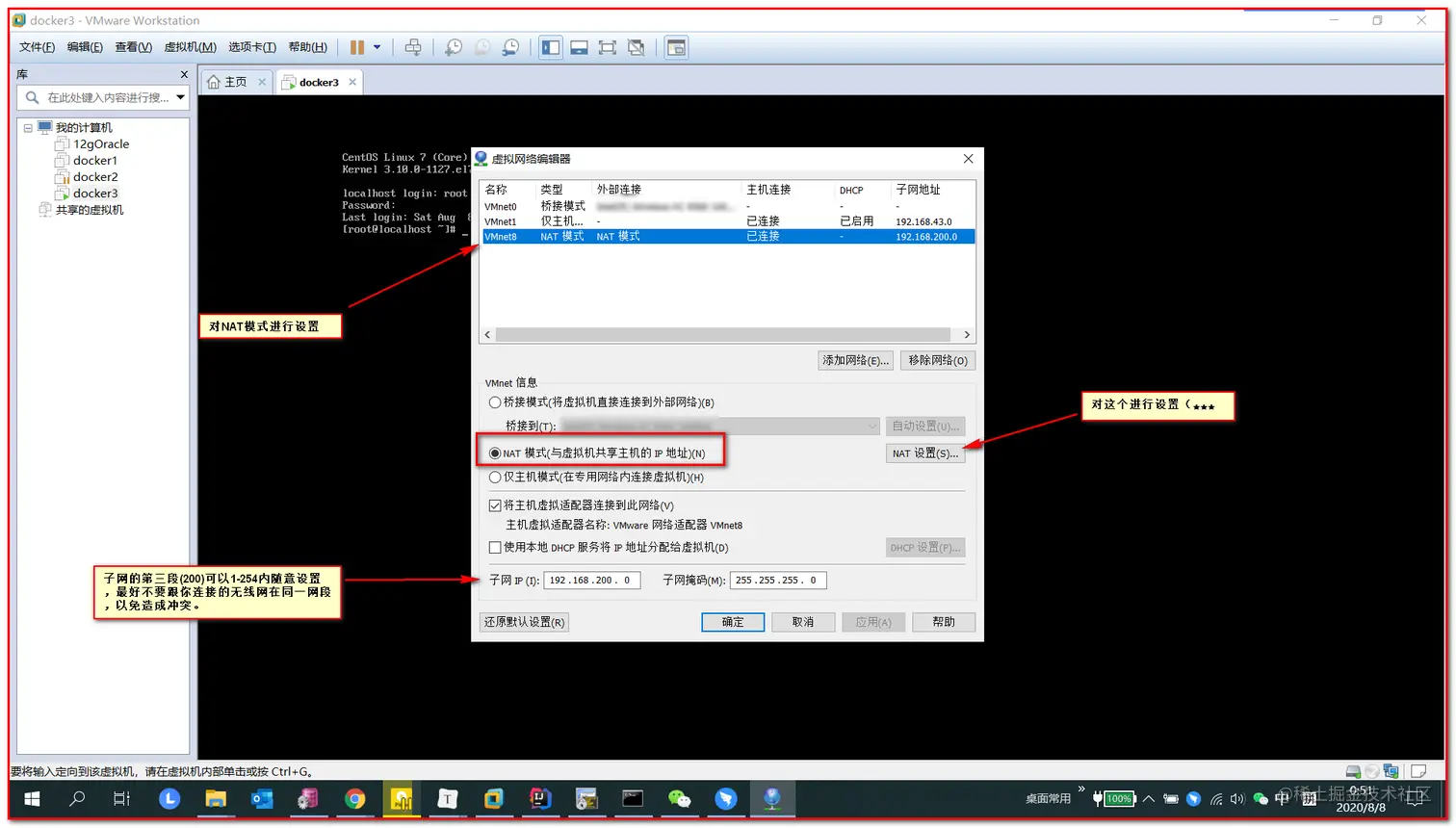Select the VMnet0 row in network list

click(x=728, y=207)
